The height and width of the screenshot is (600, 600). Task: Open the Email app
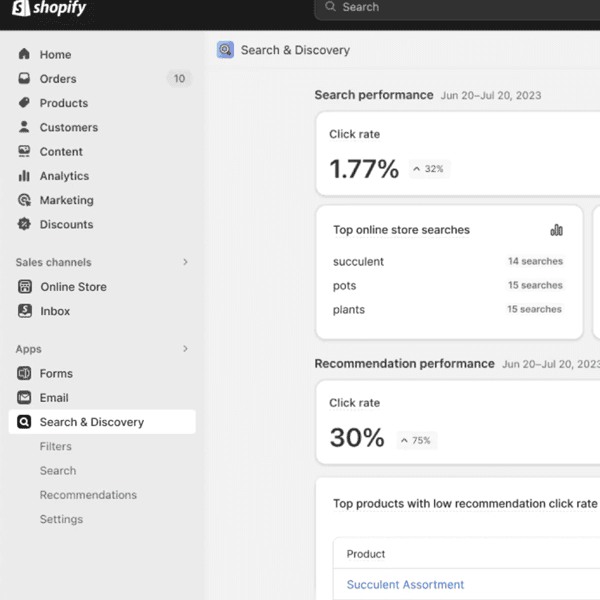pyautogui.click(x=54, y=398)
